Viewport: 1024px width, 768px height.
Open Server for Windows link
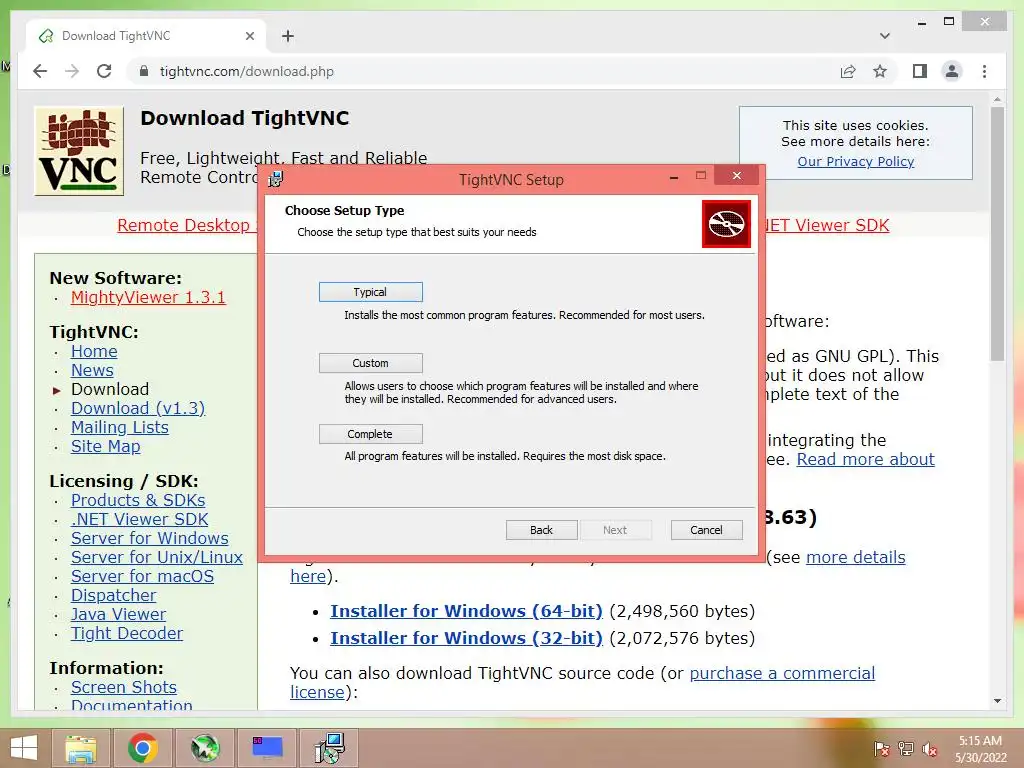[150, 538]
